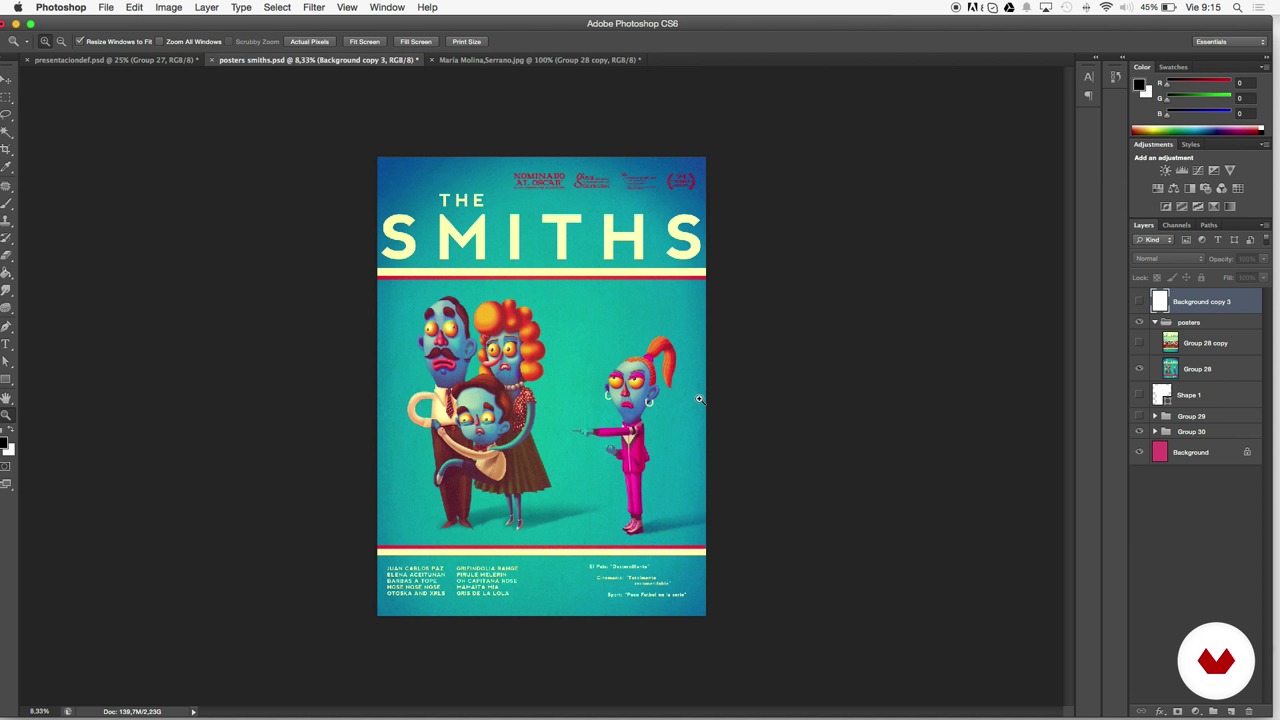Add a Black & White adjustment
Screen dimensions: 1280x720
click(1190, 188)
